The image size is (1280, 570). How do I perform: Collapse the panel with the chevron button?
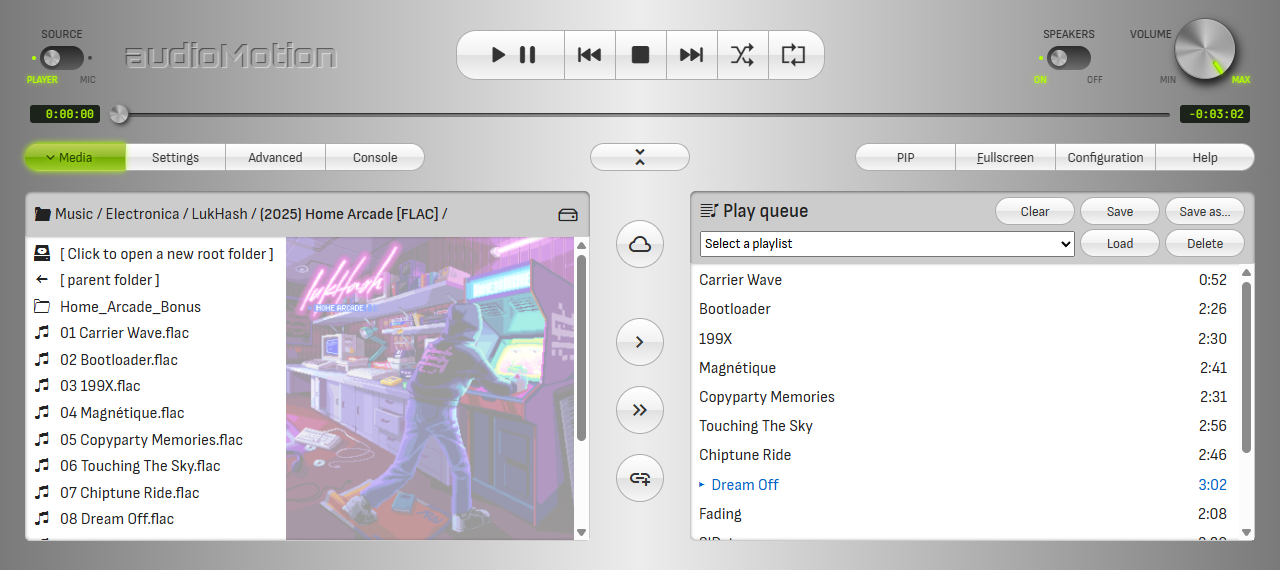[x=640, y=157]
